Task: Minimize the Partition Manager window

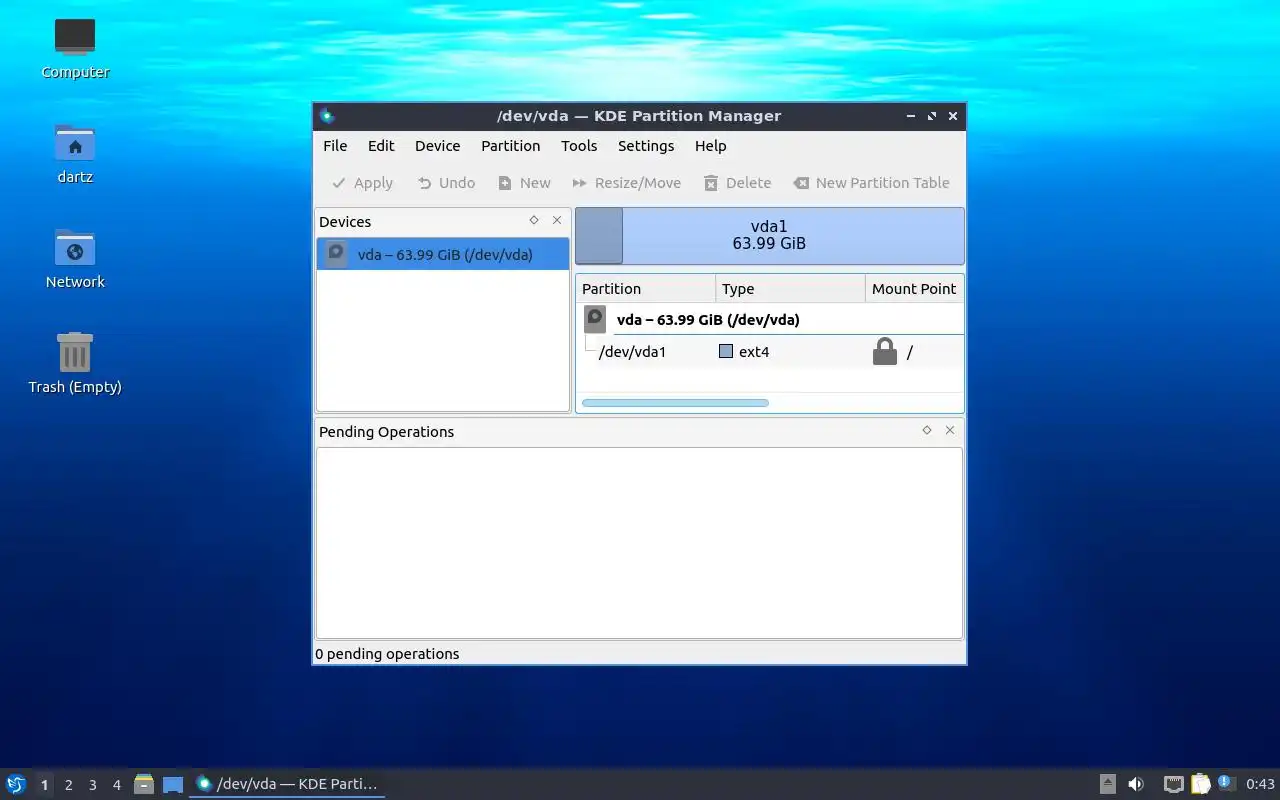Action: [911, 116]
